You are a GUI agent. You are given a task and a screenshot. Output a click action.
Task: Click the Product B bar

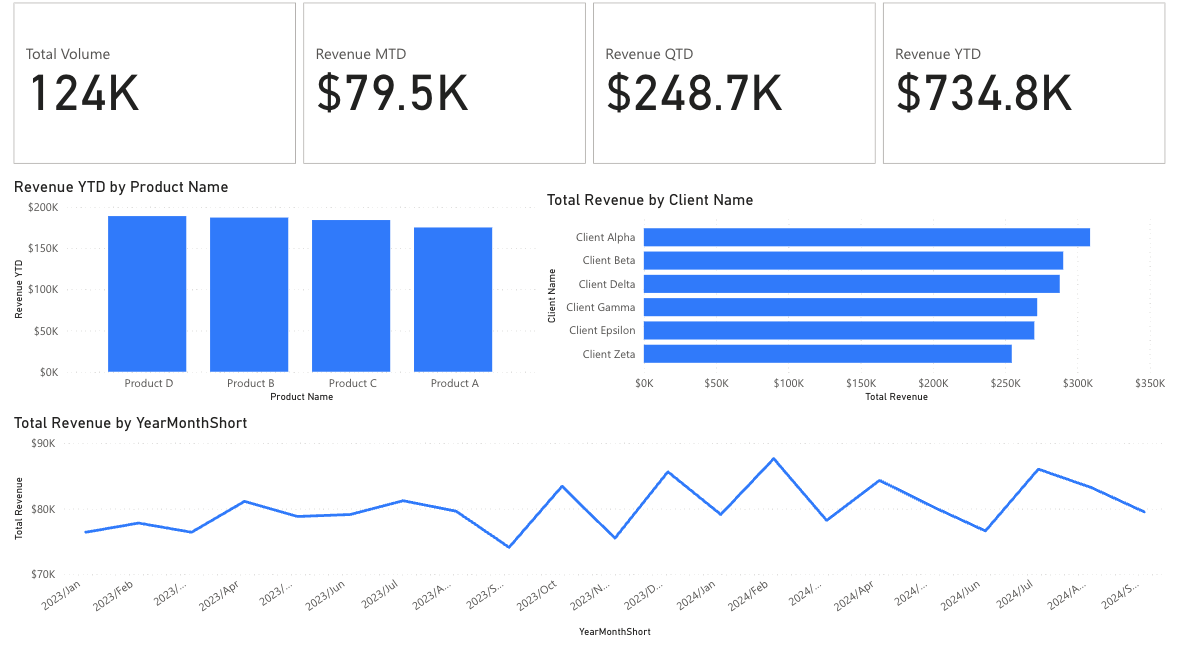(249, 294)
